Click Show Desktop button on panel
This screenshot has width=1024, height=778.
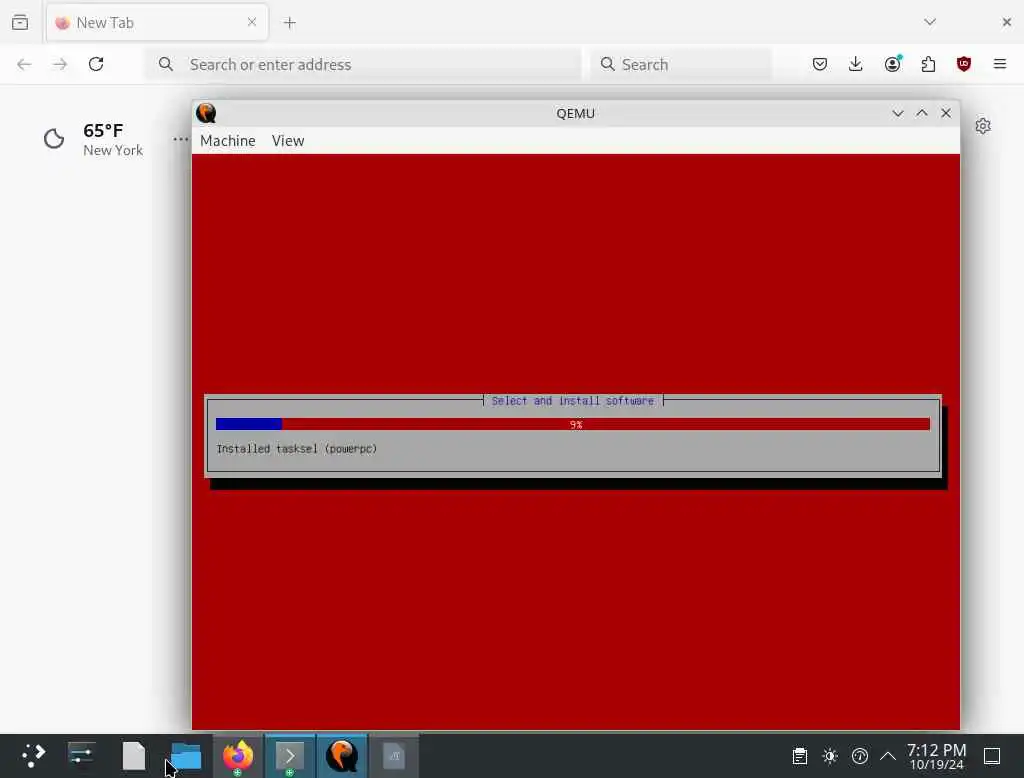(992, 756)
